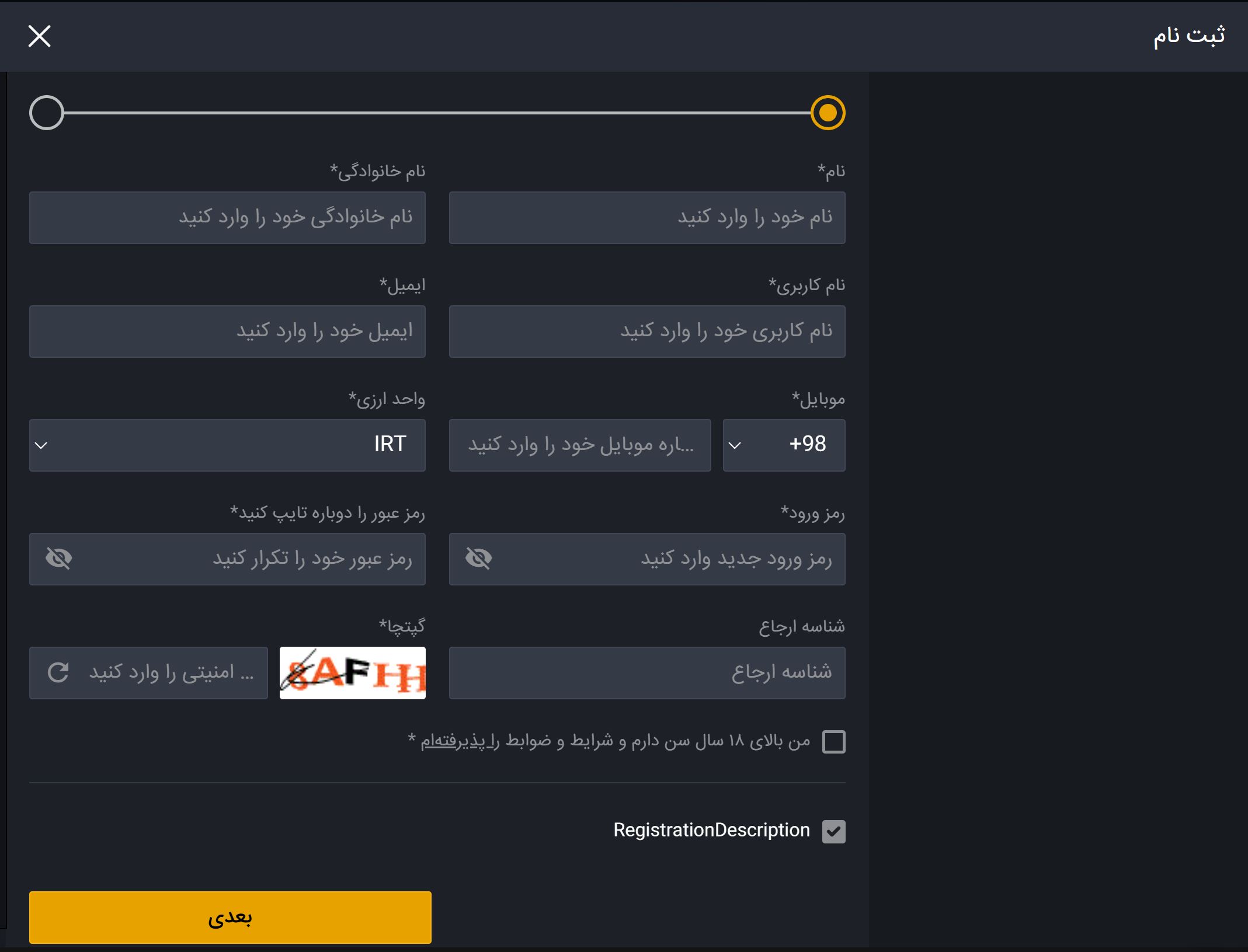The width and height of the screenshot is (1248, 952).
Task: Open the +98 country code dropdown
Action: tap(783, 445)
